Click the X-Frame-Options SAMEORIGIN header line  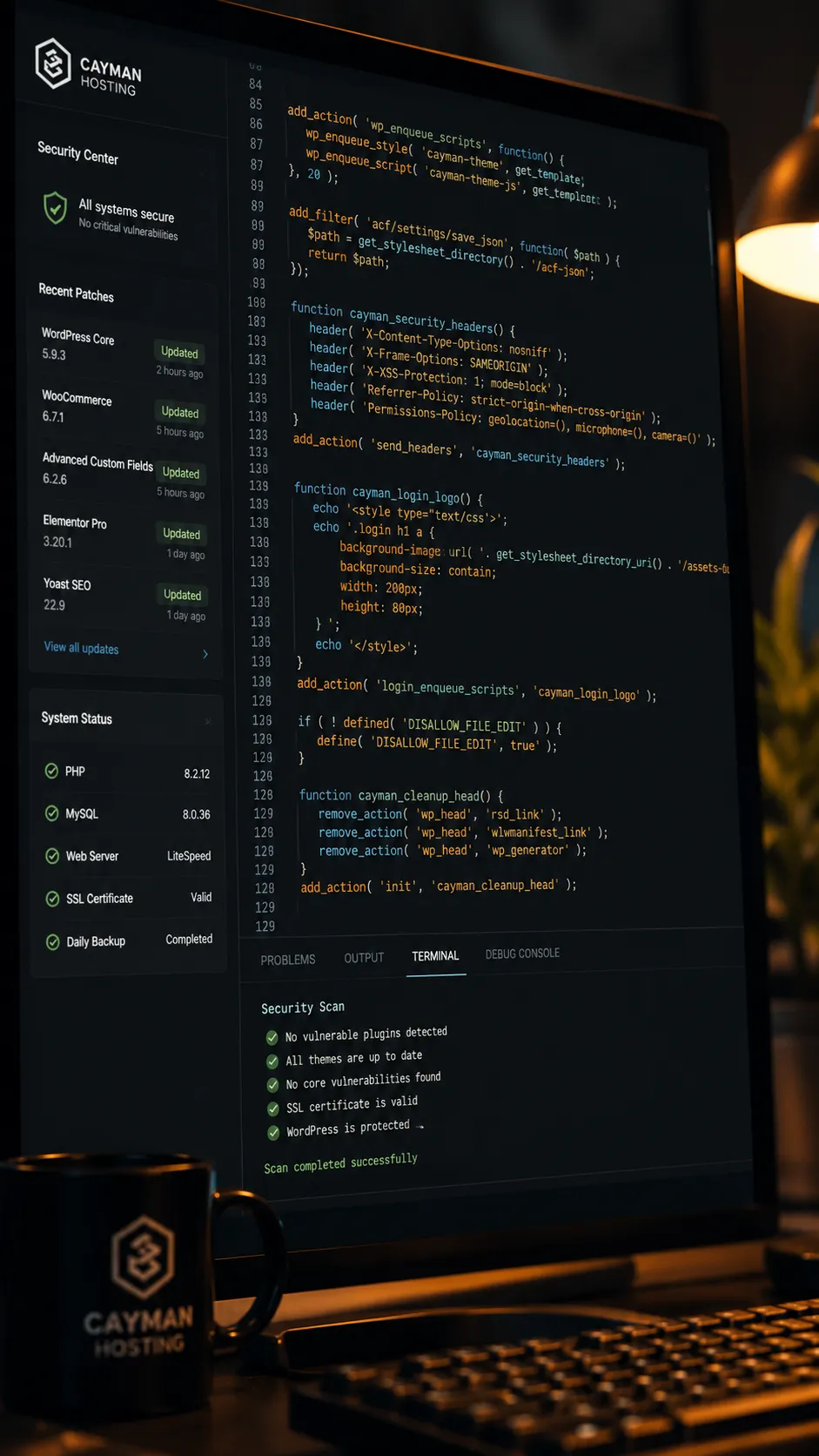pos(429,359)
